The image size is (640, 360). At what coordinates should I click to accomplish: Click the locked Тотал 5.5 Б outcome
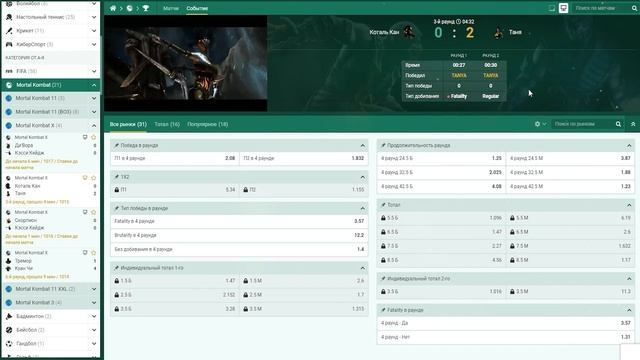click(x=441, y=218)
